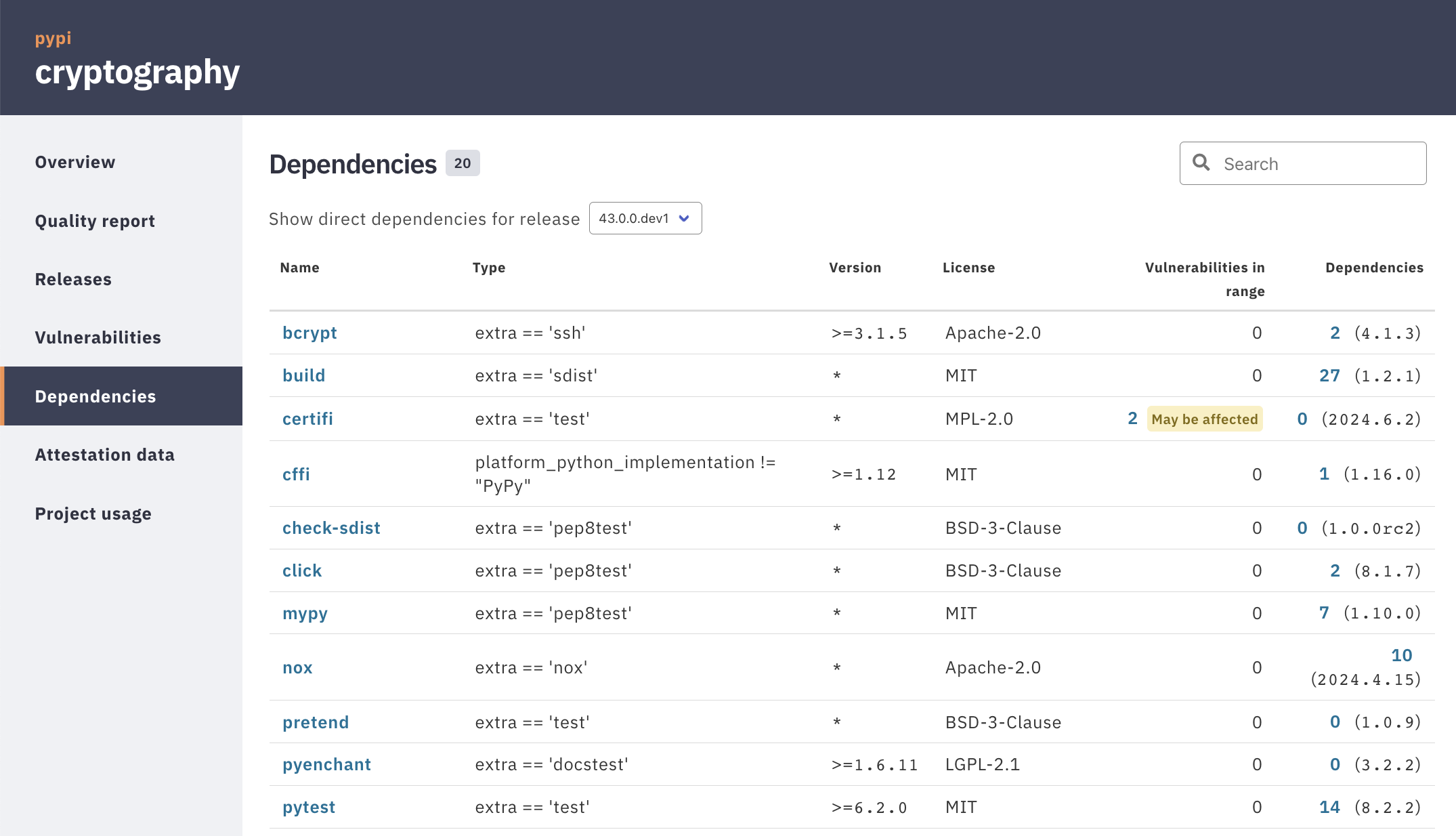Open cffi's 1 dependency count
Viewport: 1456px width, 836px height.
[x=1324, y=474]
